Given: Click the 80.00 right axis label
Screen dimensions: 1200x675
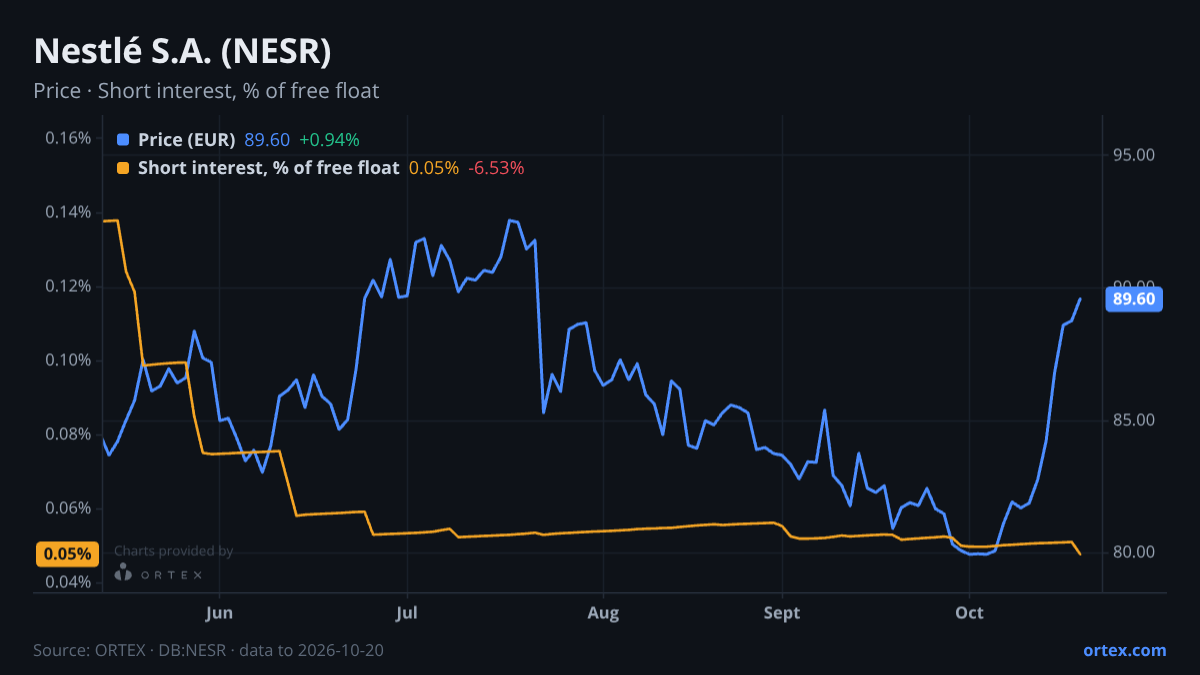Looking at the screenshot, I should pos(1133,552).
